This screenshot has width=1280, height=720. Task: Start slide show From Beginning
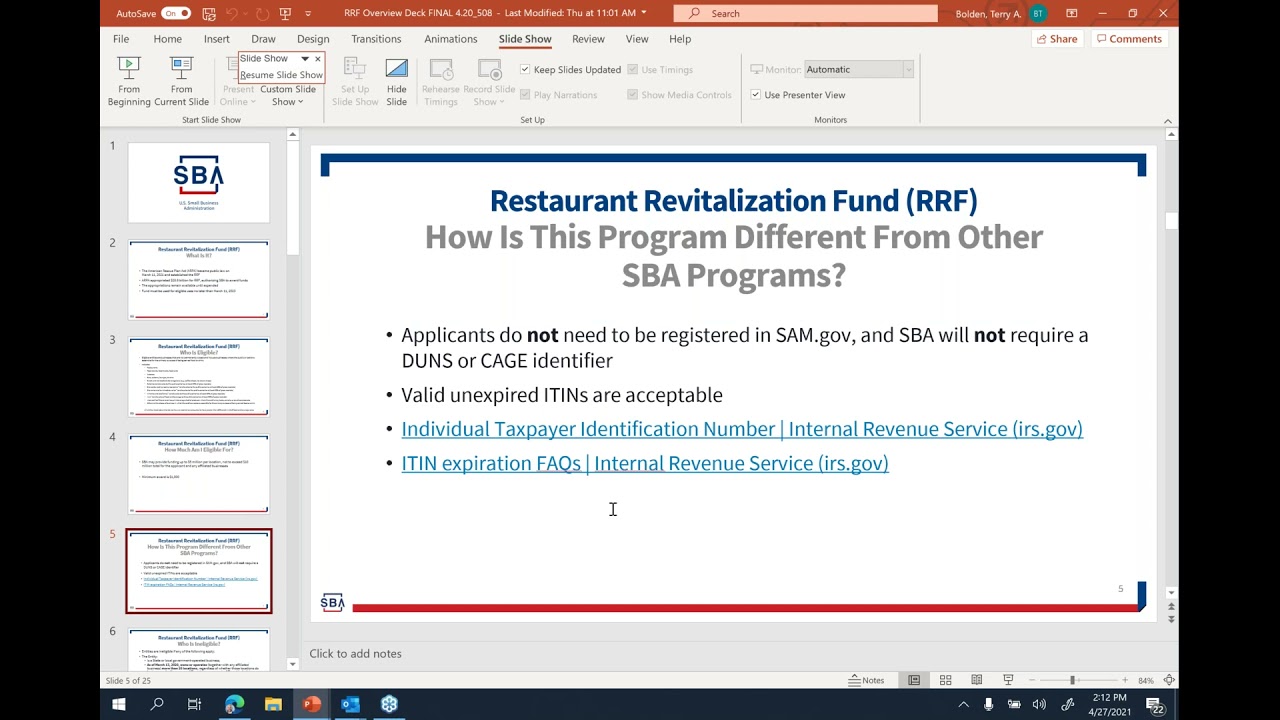click(129, 81)
